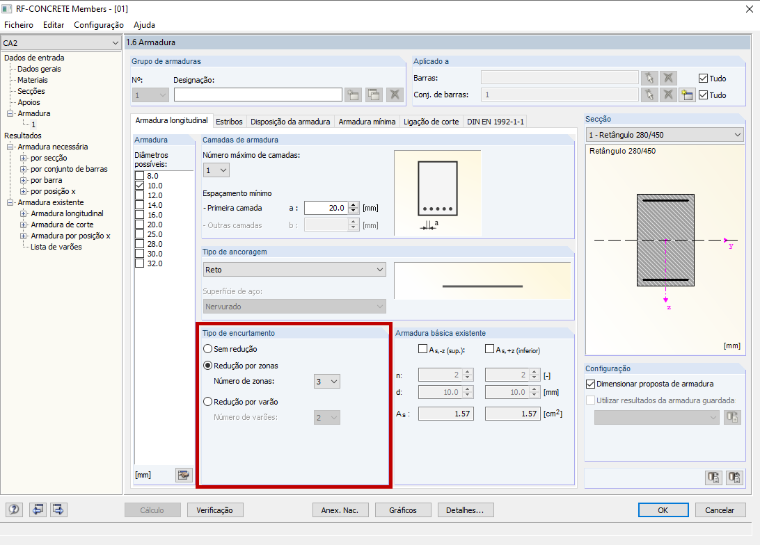Collapse the Armadura tree node
The width and height of the screenshot is (760, 545).
pyautogui.click(x=10, y=113)
